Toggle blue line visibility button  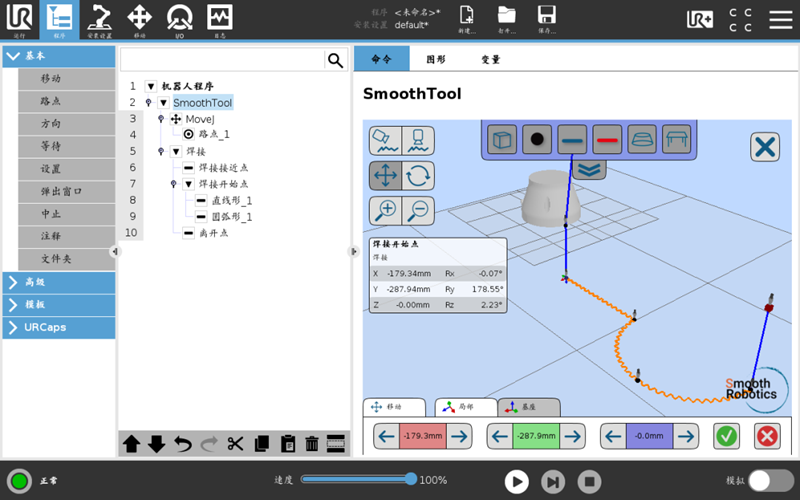(572, 139)
